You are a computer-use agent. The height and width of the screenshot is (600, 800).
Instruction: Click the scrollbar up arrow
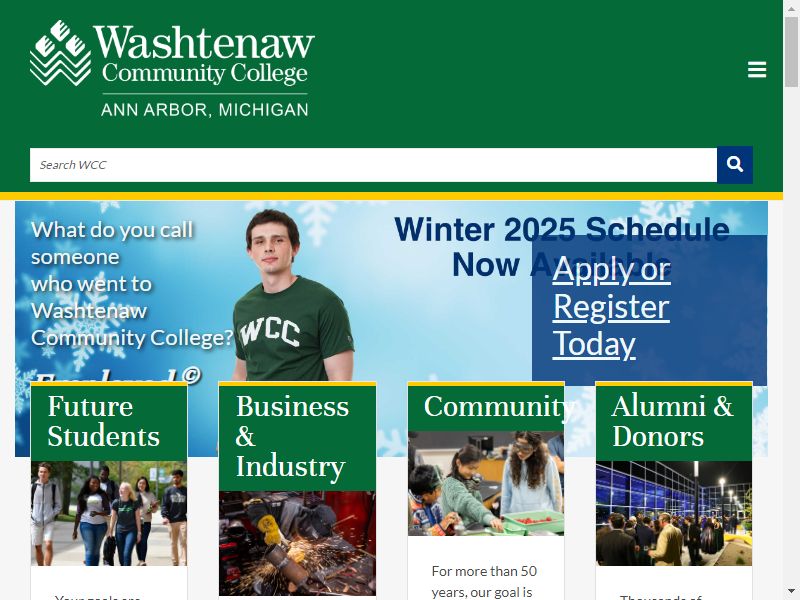[x=791, y=7]
